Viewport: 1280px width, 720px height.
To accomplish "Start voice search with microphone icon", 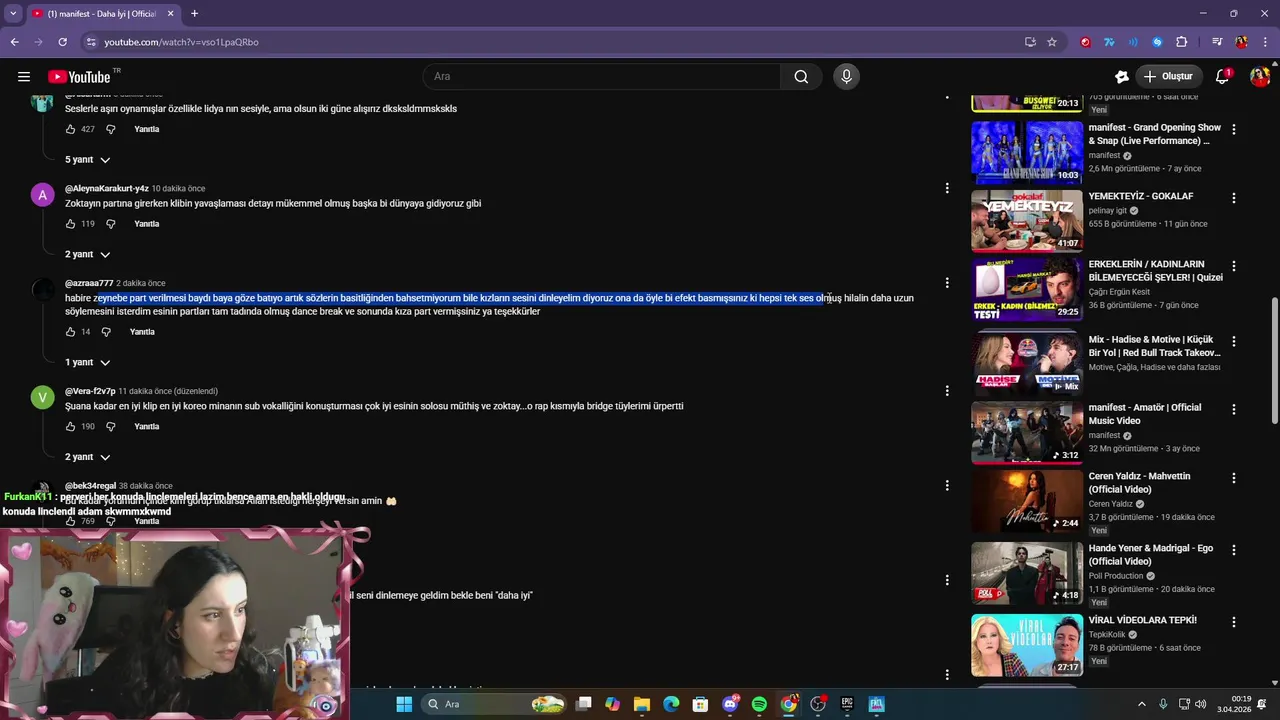I will tap(846, 76).
